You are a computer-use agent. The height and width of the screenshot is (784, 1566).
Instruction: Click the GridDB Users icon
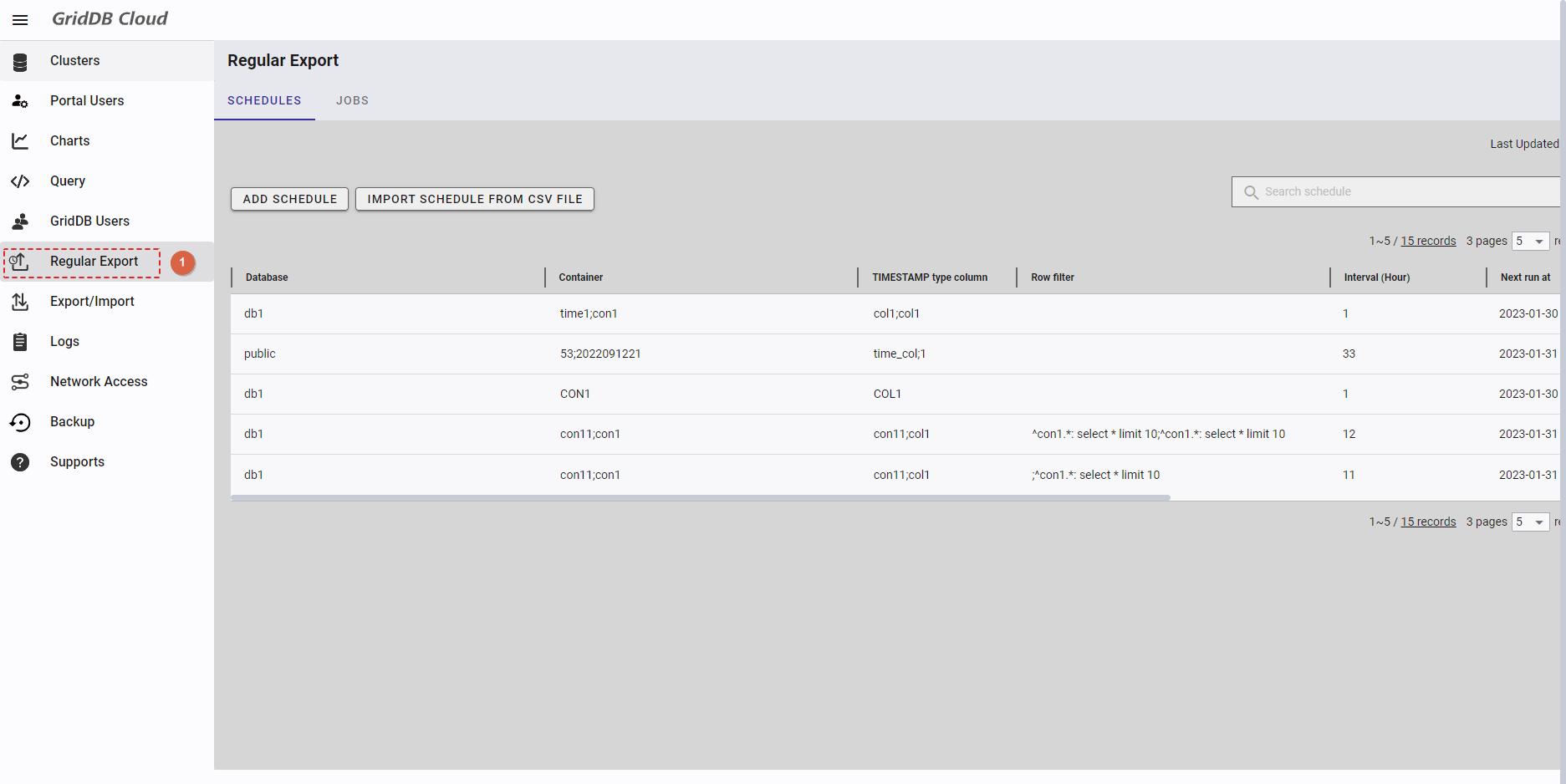[x=20, y=221]
